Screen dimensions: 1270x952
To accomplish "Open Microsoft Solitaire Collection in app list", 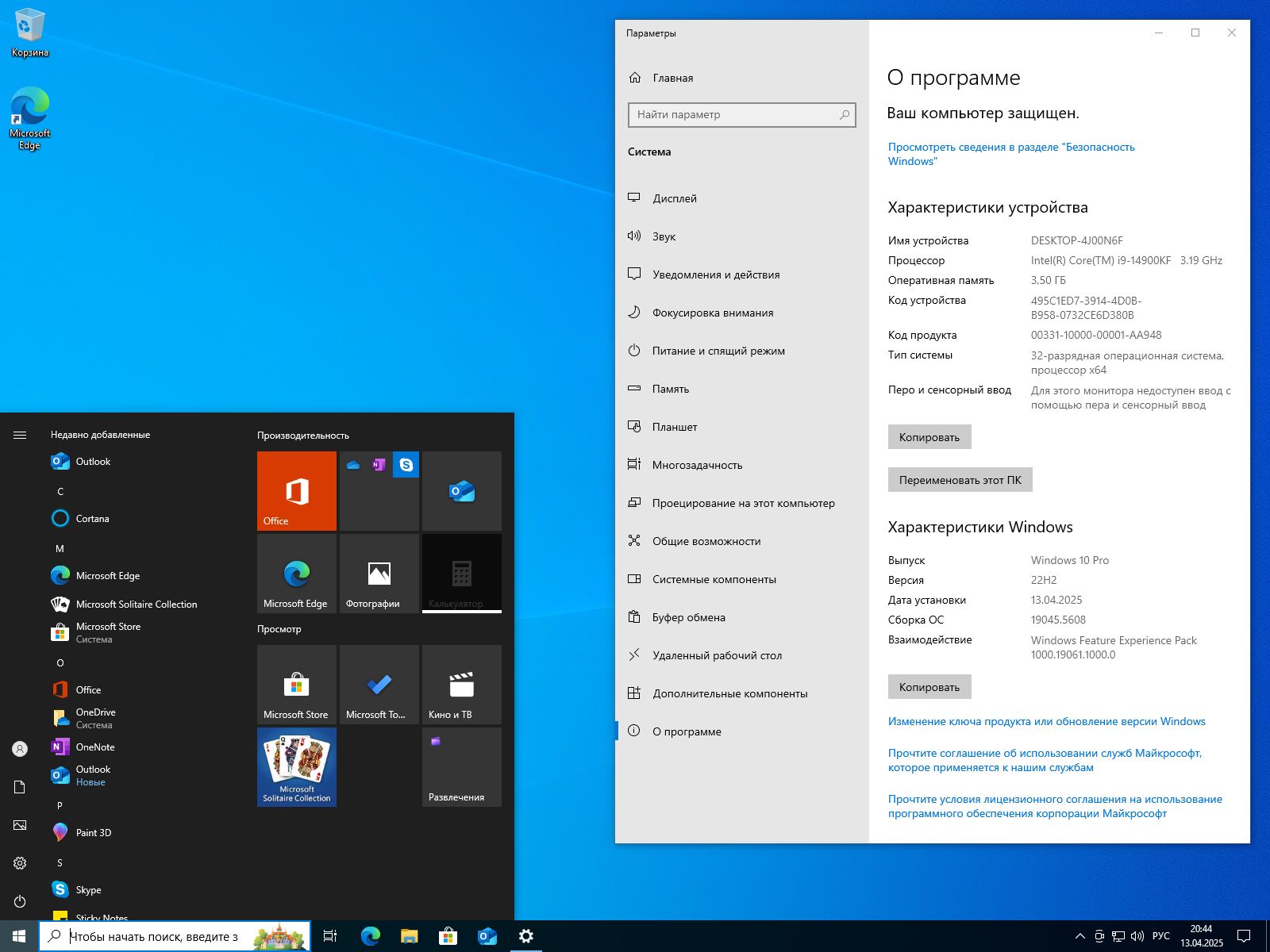I will coord(143,605).
